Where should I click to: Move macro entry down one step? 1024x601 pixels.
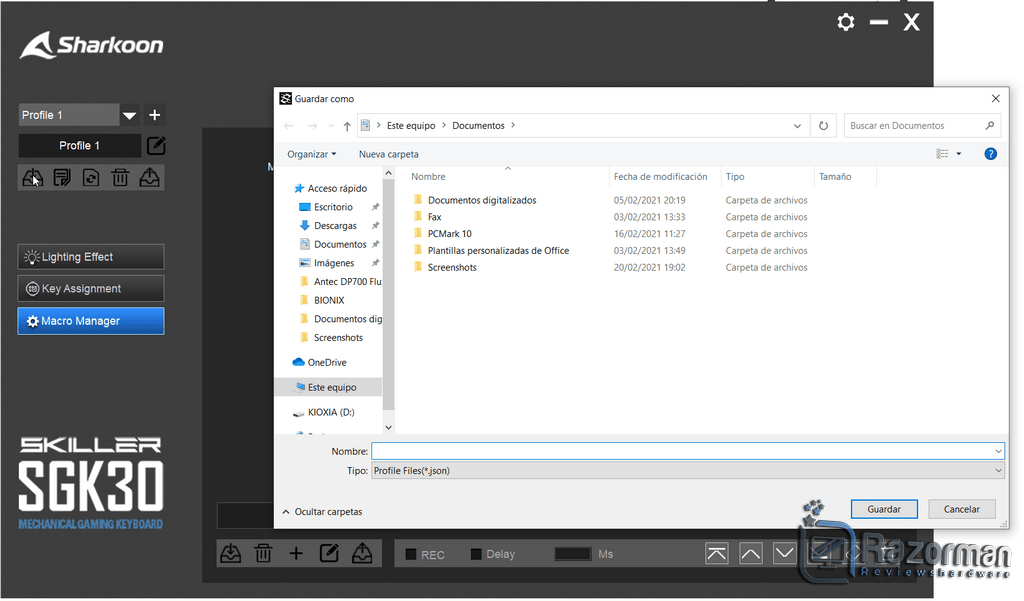click(784, 554)
